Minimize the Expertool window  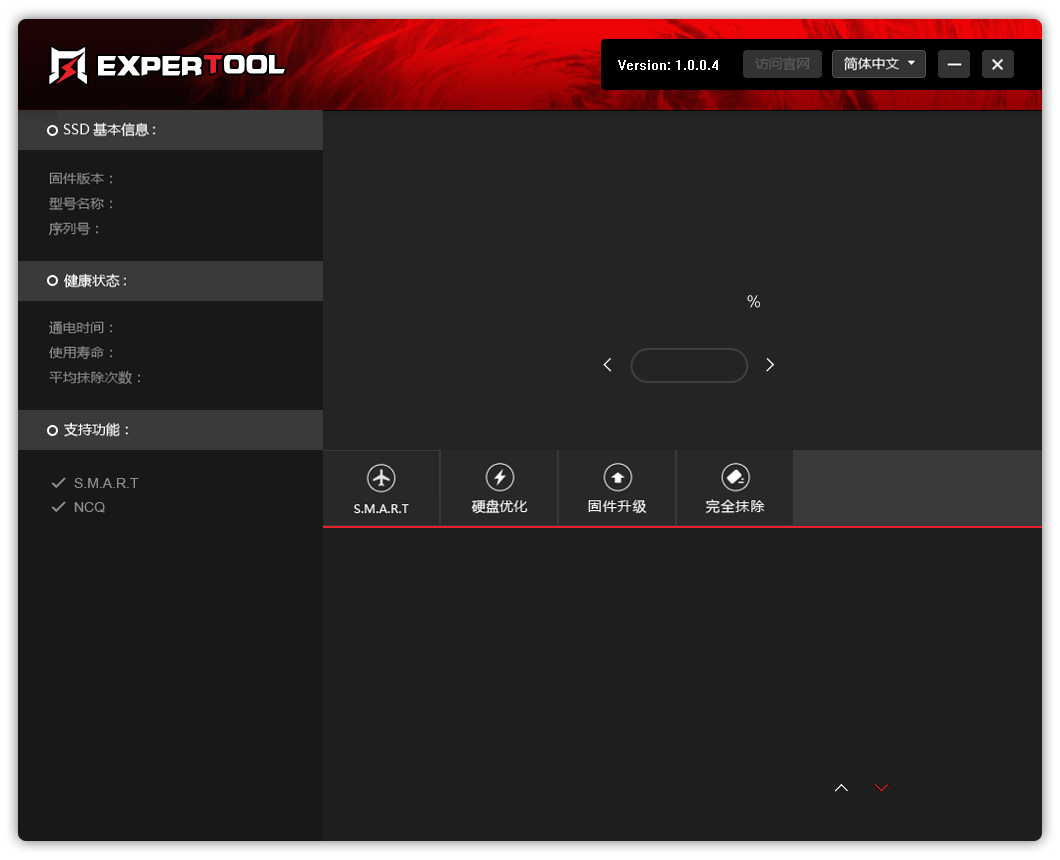tap(954, 64)
